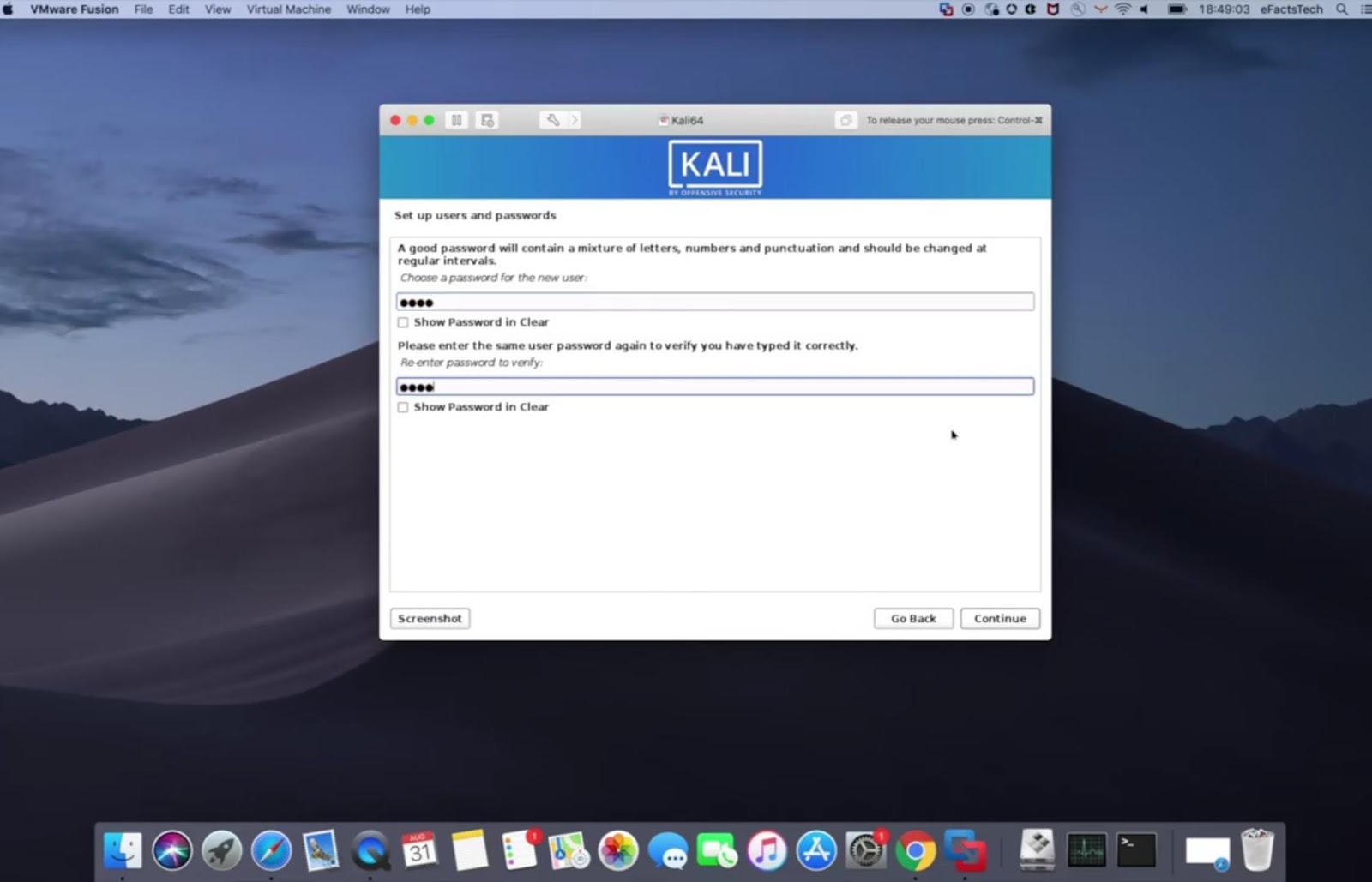Tick first Show Password in Clear checkbox

click(x=403, y=322)
